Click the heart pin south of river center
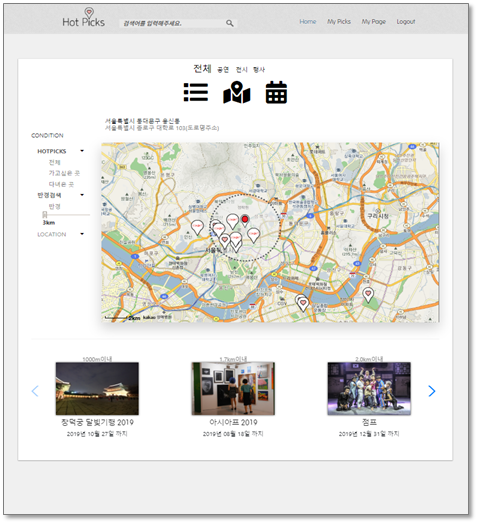478x524 pixels. coord(303,304)
